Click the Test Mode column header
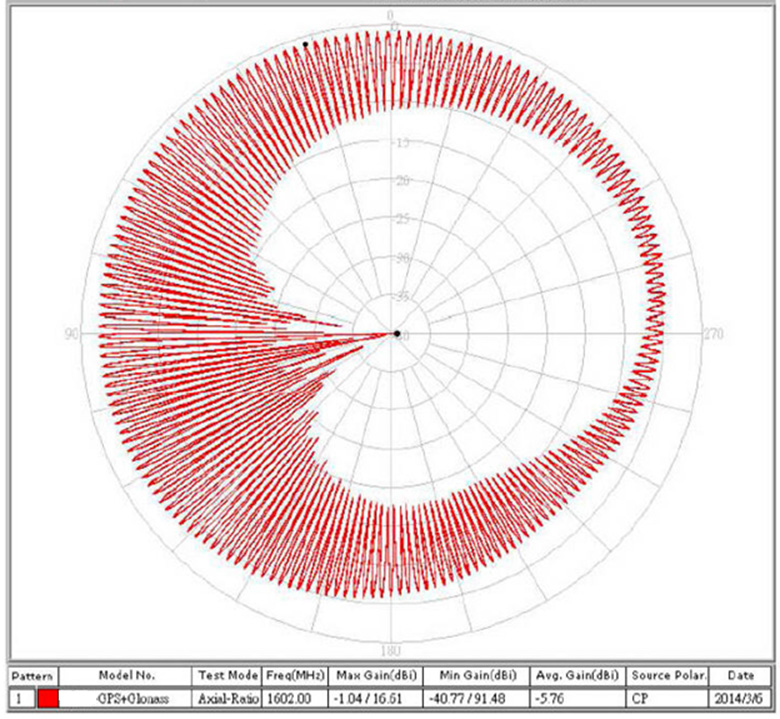Viewport: 780px width, 719px height. [229, 677]
